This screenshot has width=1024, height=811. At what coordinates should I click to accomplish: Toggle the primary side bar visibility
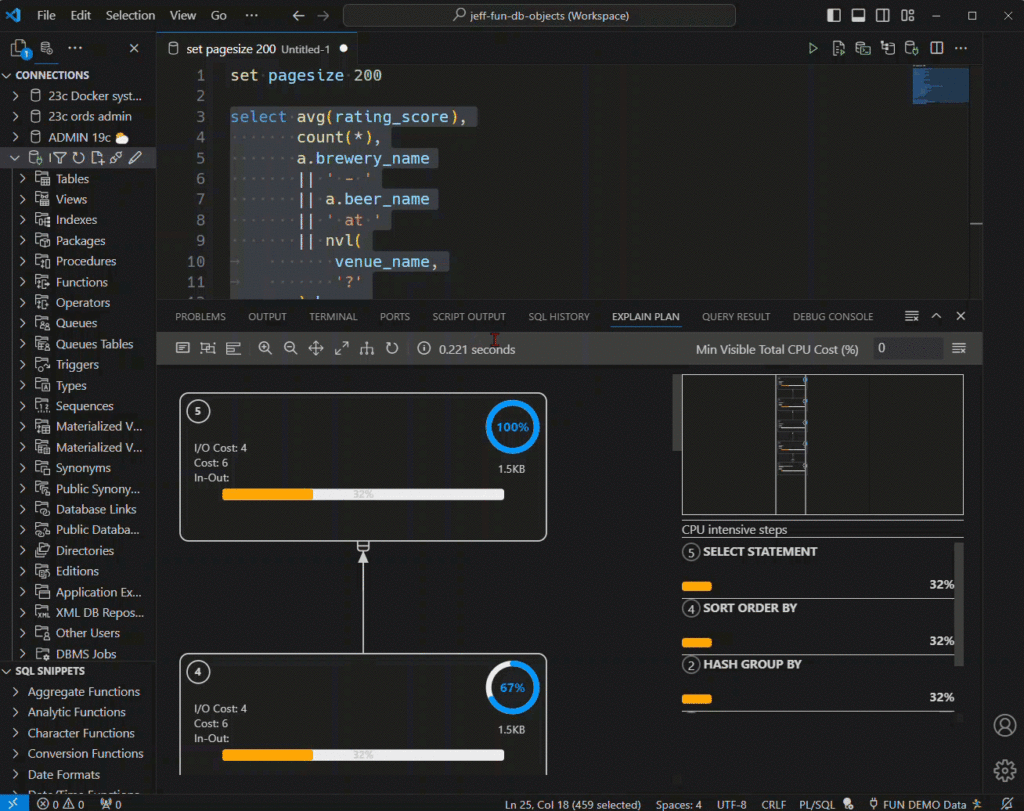(834, 16)
